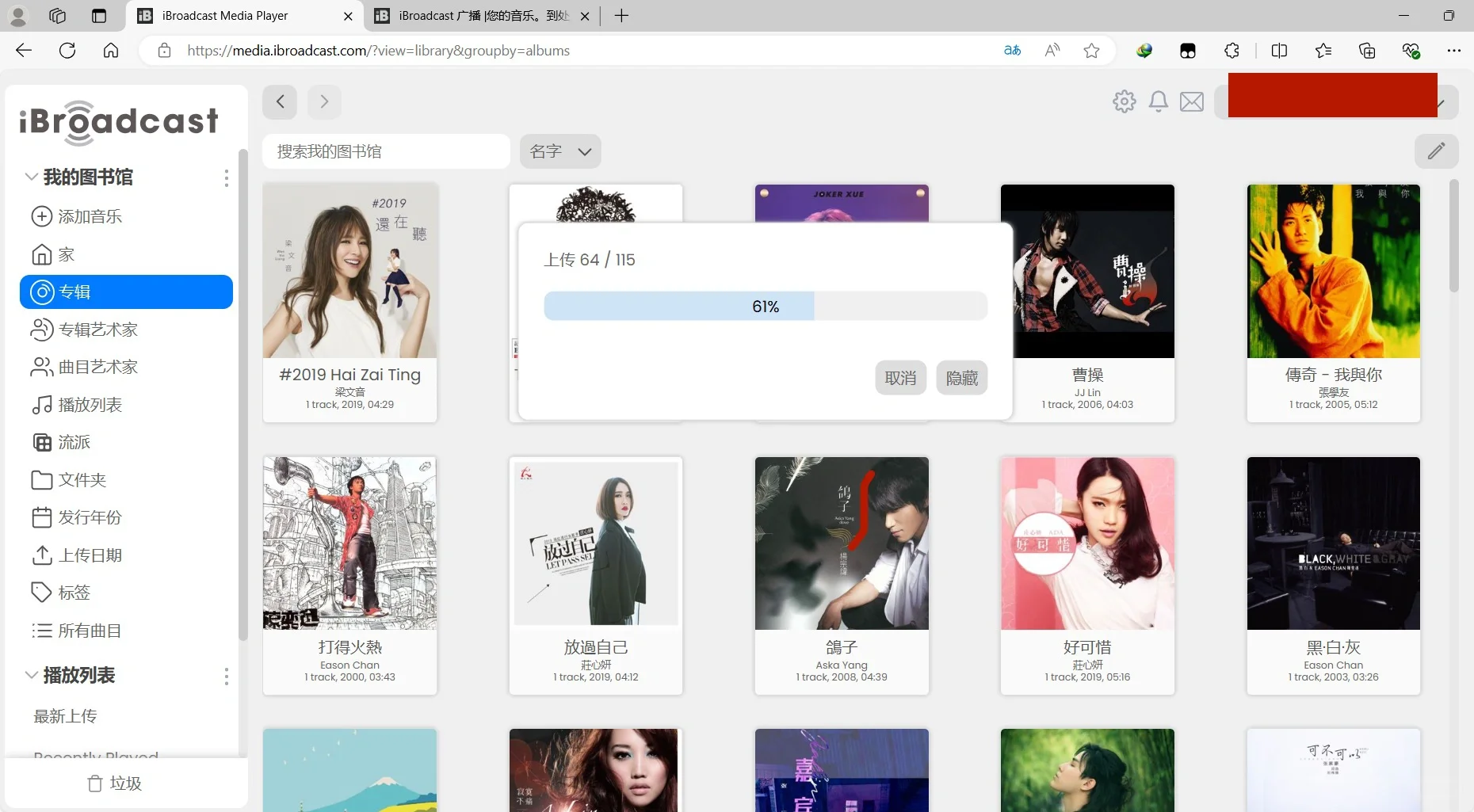The height and width of the screenshot is (812, 1474).
Task: Open the browser extensions puzzle icon
Action: (1232, 51)
